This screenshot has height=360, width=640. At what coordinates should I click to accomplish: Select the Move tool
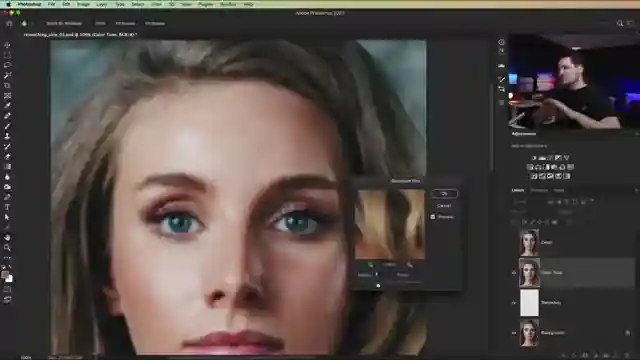(7, 45)
